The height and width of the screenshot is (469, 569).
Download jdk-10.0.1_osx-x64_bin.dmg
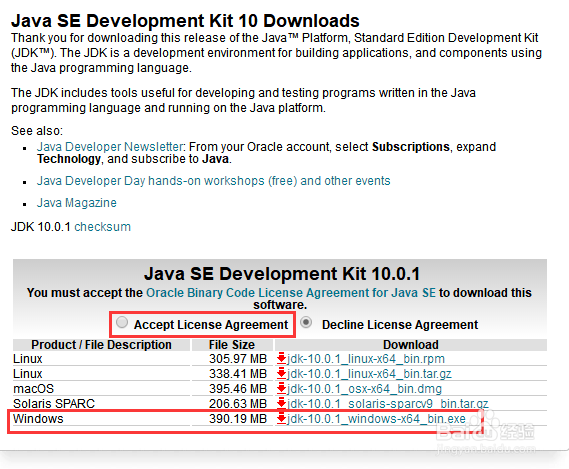pos(364,389)
